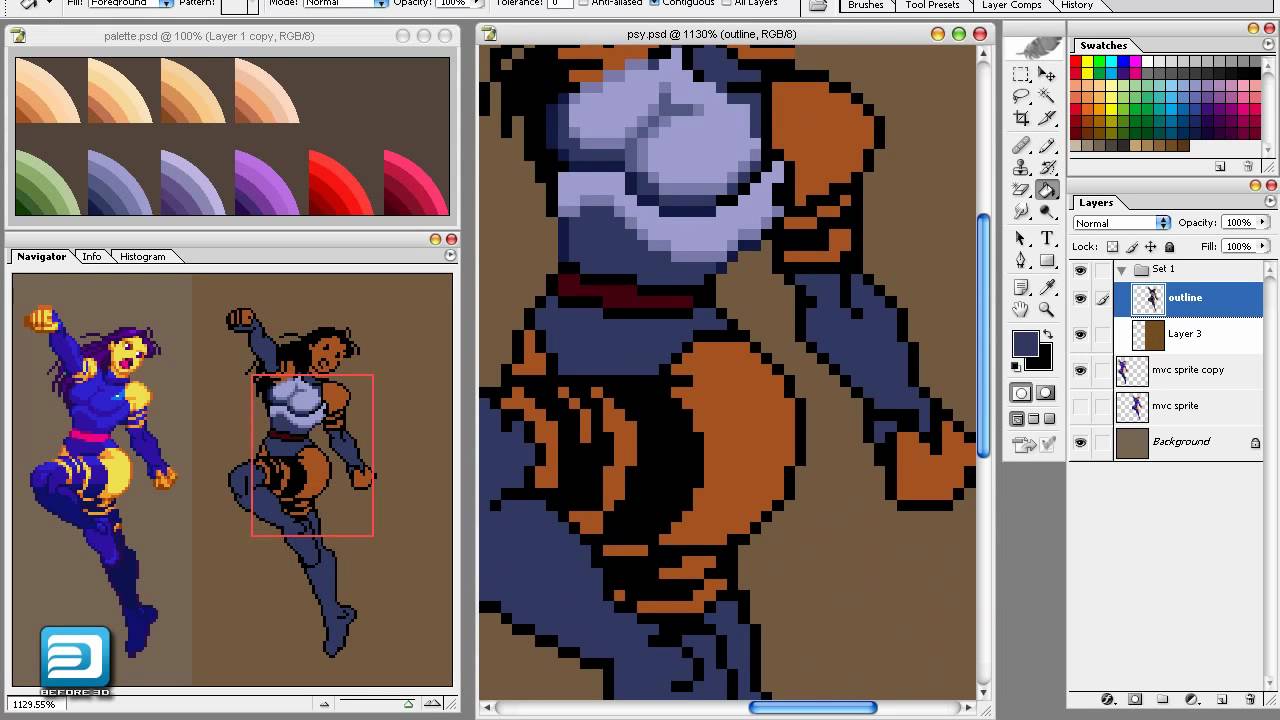
Task: Open the layer blend mode Normal dropdown
Action: (x=1121, y=223)
